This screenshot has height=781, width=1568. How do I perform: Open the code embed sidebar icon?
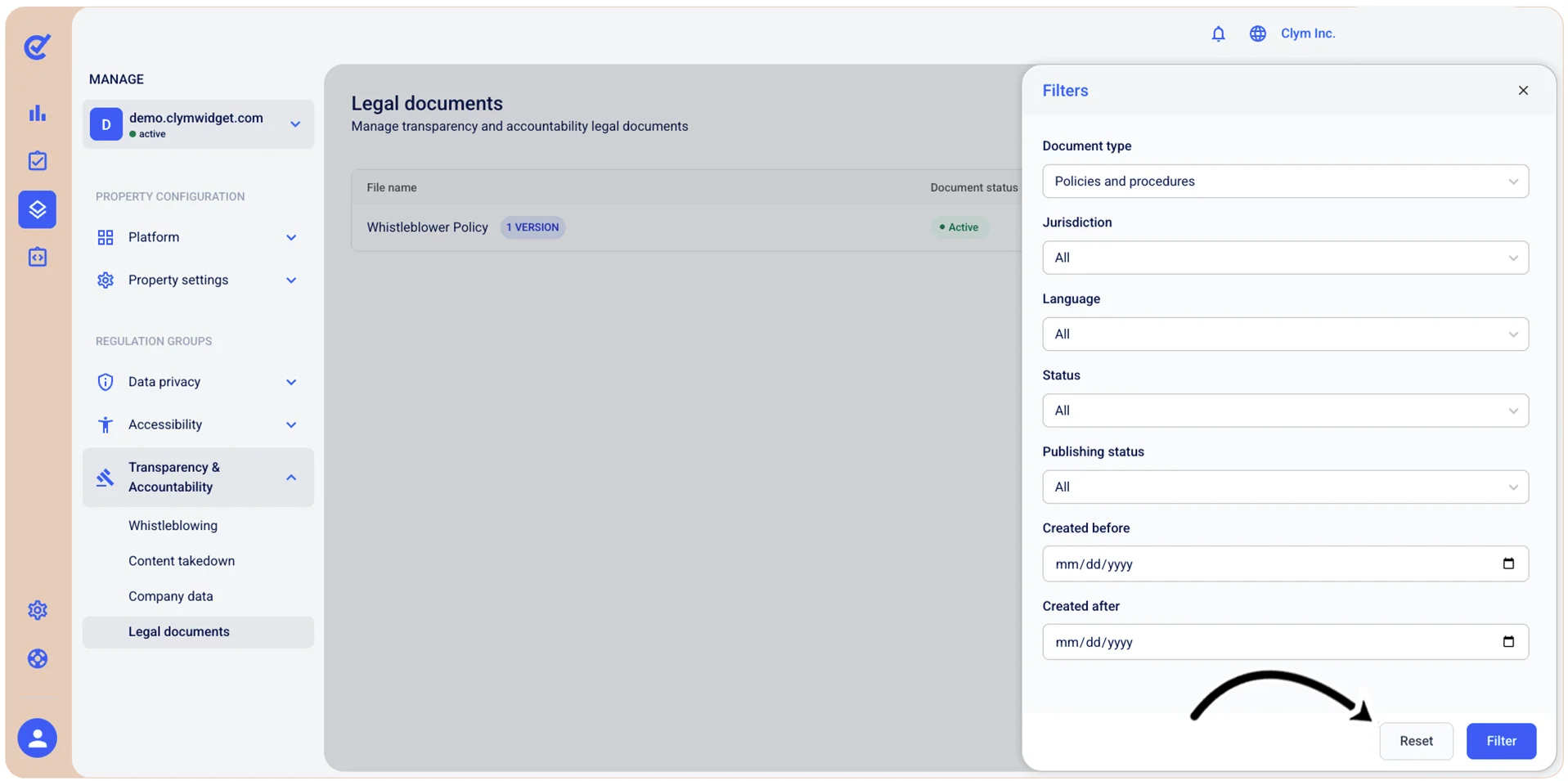tap(37, 257)
